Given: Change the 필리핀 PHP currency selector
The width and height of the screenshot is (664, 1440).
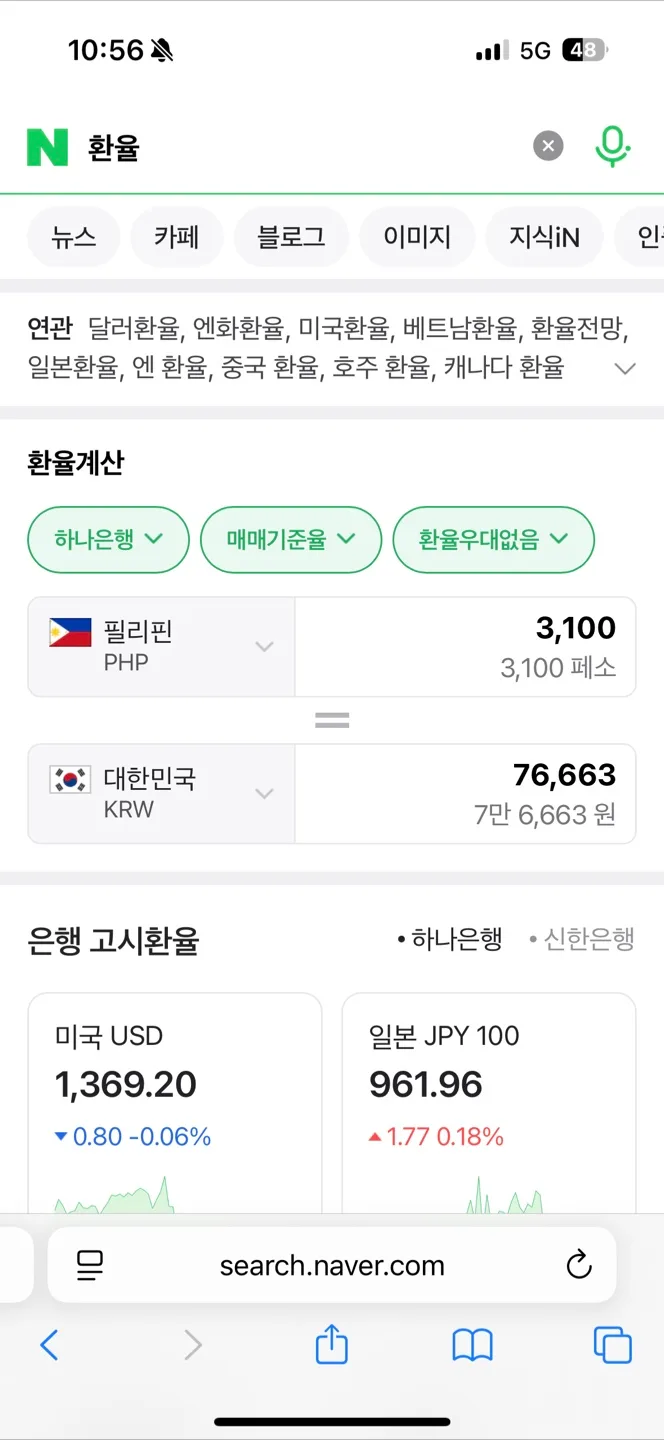Looking at the screenshot, I should click(x=161, y=647).
